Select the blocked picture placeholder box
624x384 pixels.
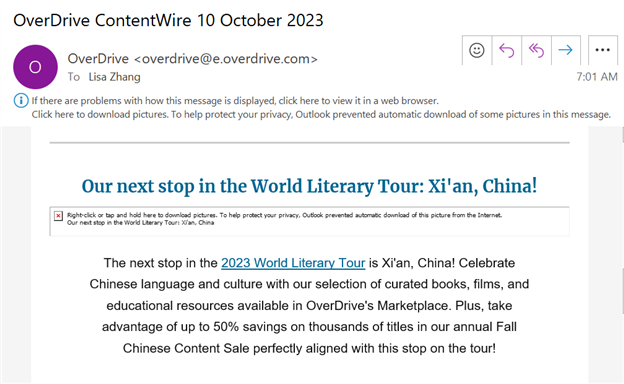309,221
